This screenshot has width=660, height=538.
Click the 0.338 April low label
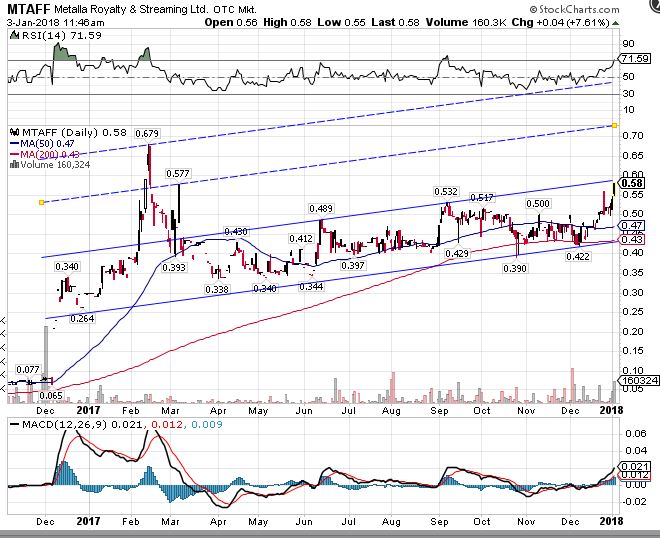point(217,289)
